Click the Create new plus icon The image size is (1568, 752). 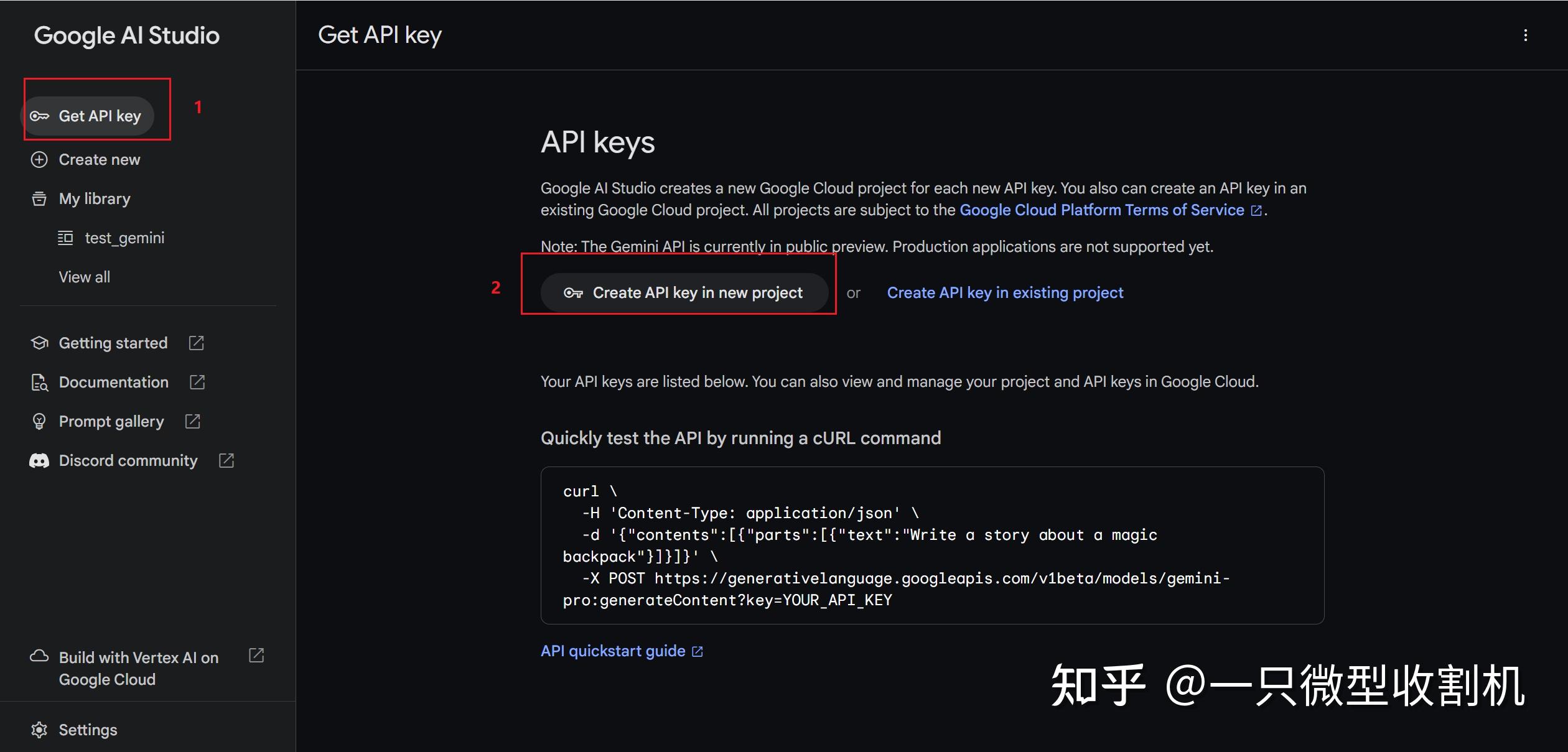pyautogui.click(x=39, y=160)
